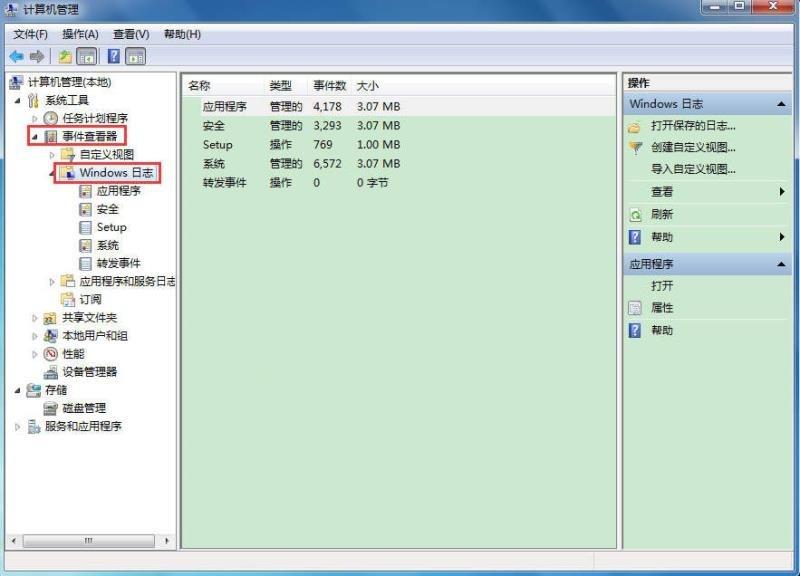Click the Up One Level folder icon
Image resolution: width=800 pixels, height=576 pixels.
click(x=65, y=57)
